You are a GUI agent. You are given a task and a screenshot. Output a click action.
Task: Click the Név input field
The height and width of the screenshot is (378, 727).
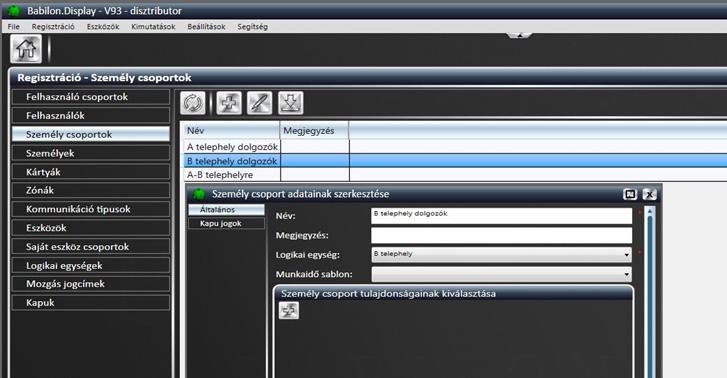(x=502, y=216)
